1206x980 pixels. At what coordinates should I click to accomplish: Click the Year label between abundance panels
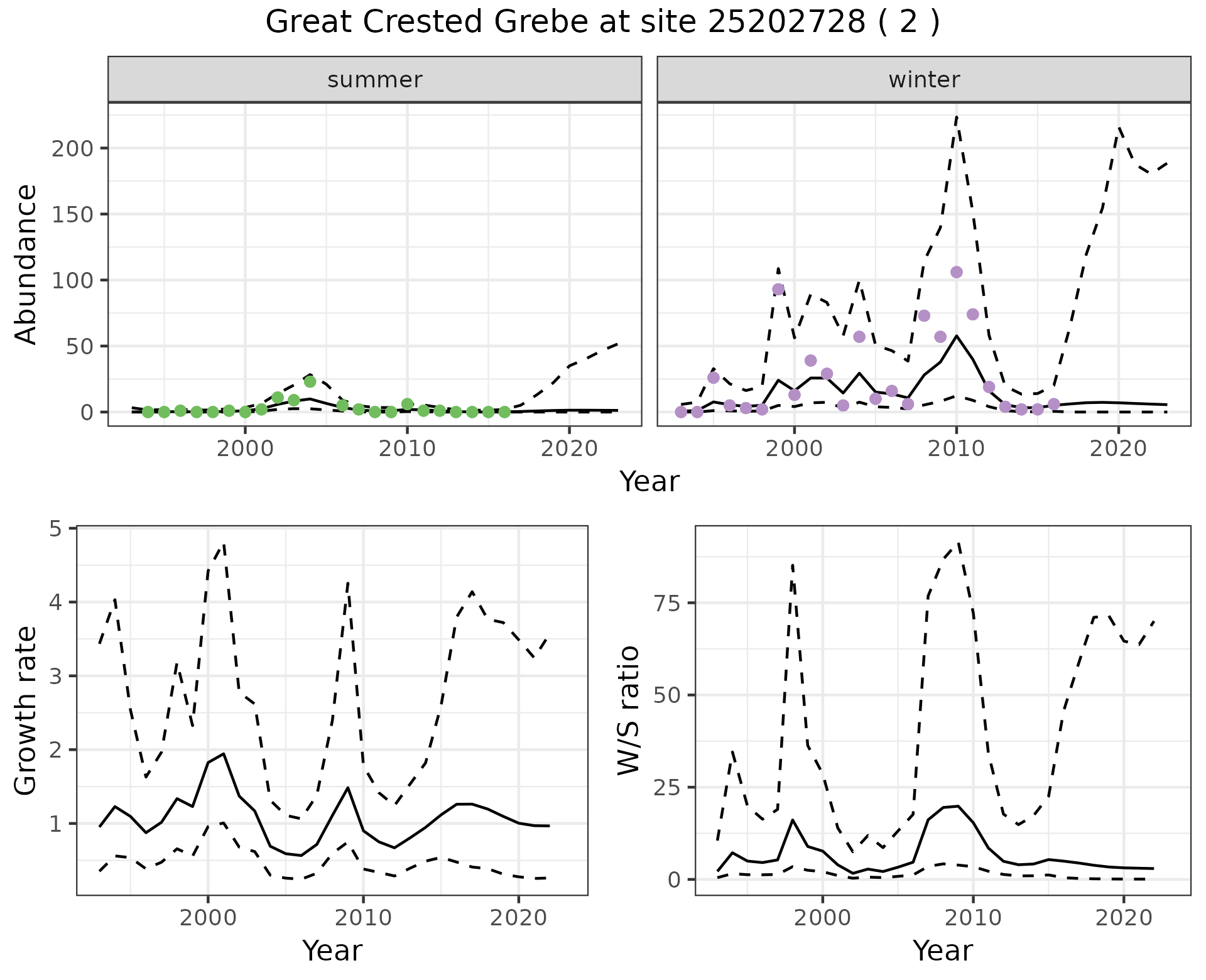tap(649, 482)
